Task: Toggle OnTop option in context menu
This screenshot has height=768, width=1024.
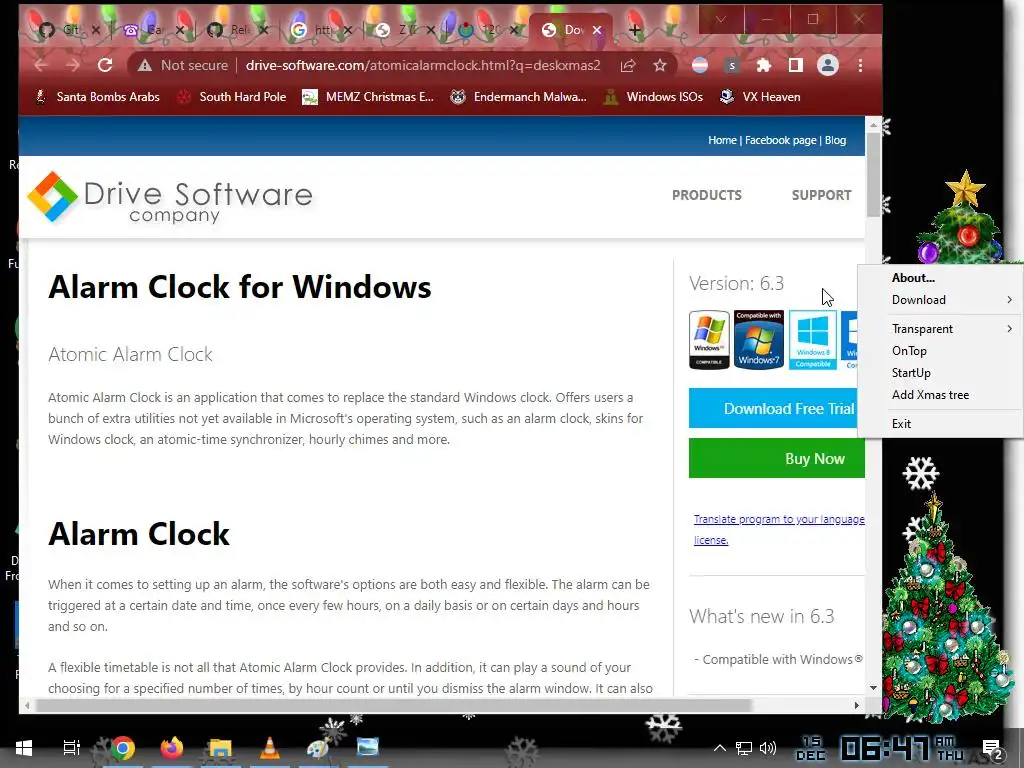Action: pyautogui.click(x=940, y=351)
